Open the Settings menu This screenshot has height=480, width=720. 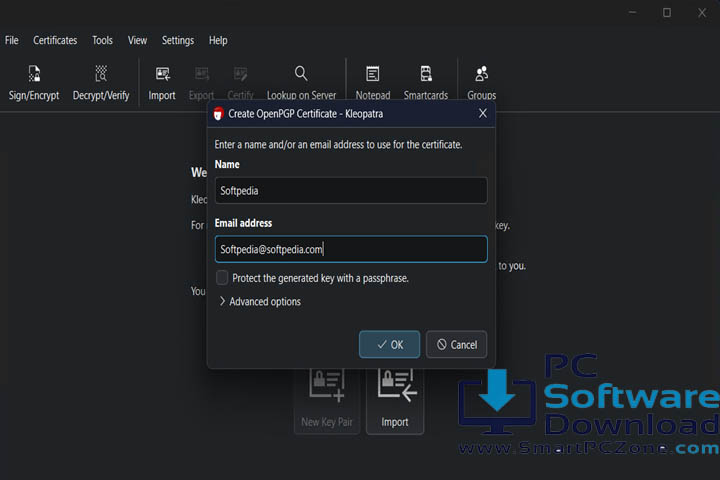[178, 40]
